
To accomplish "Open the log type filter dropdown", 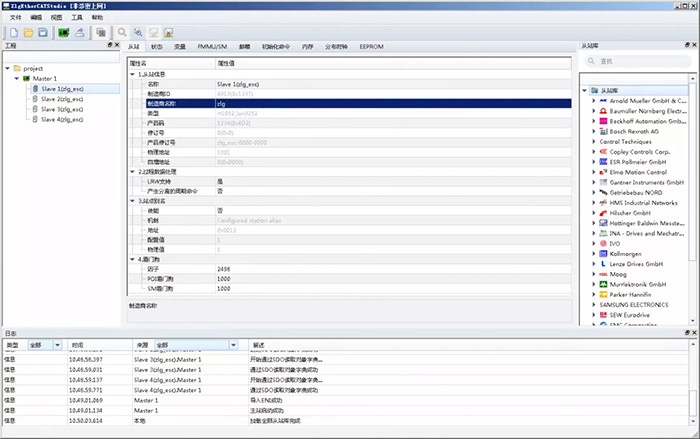I will 57,345.
